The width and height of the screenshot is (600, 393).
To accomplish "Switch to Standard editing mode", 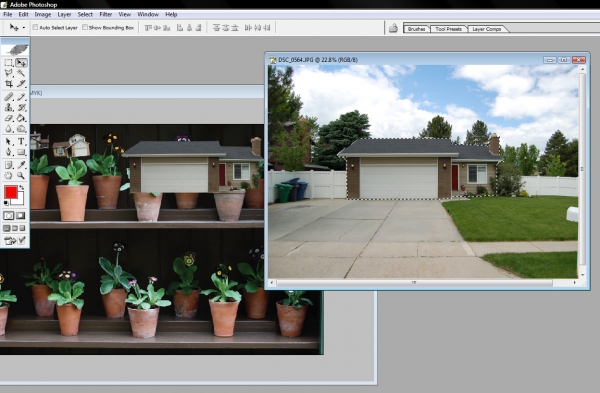I will click(9, 215).
